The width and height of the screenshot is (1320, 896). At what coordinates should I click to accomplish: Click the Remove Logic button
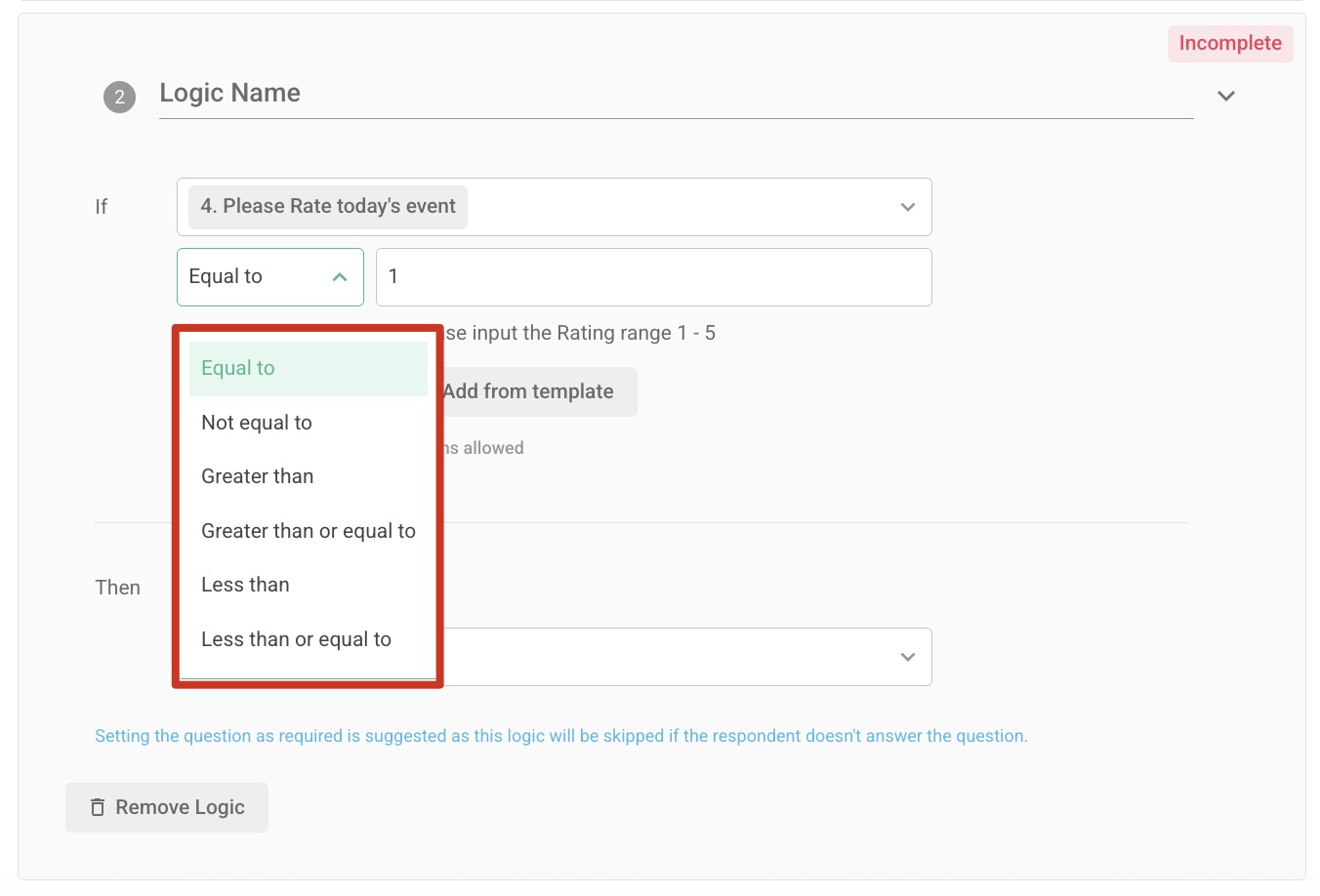[167, 807]
